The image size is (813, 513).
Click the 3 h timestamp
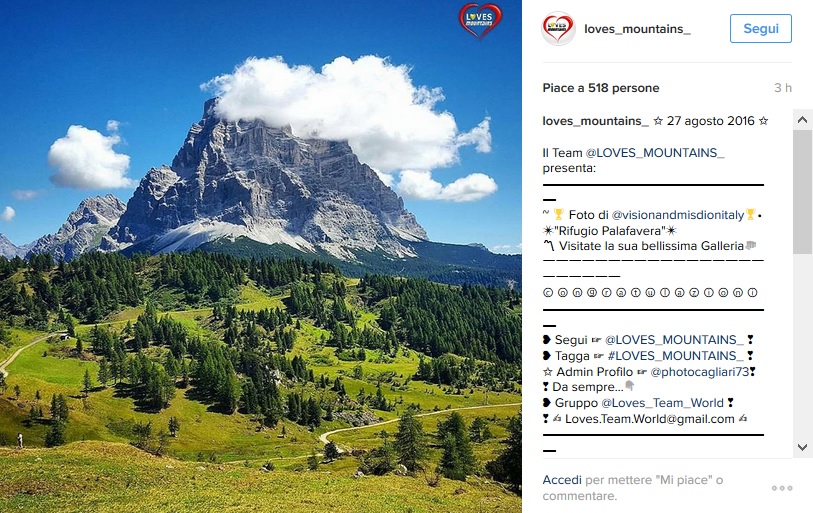(x=783, y=88)
